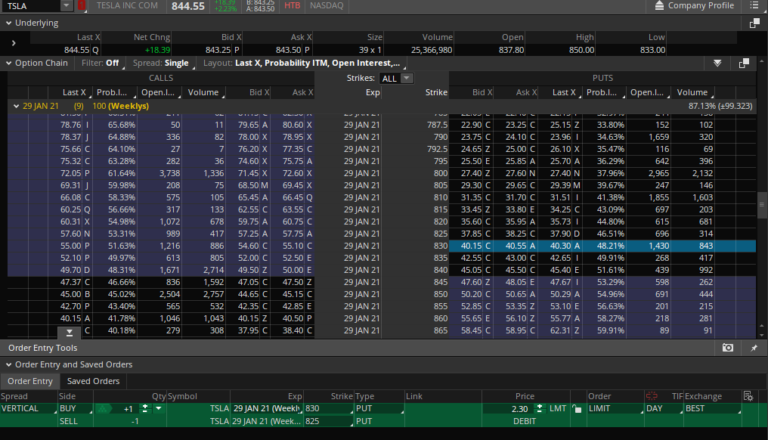Click the 2.30 limit price field
768x440 pixels.
point(507,409)
